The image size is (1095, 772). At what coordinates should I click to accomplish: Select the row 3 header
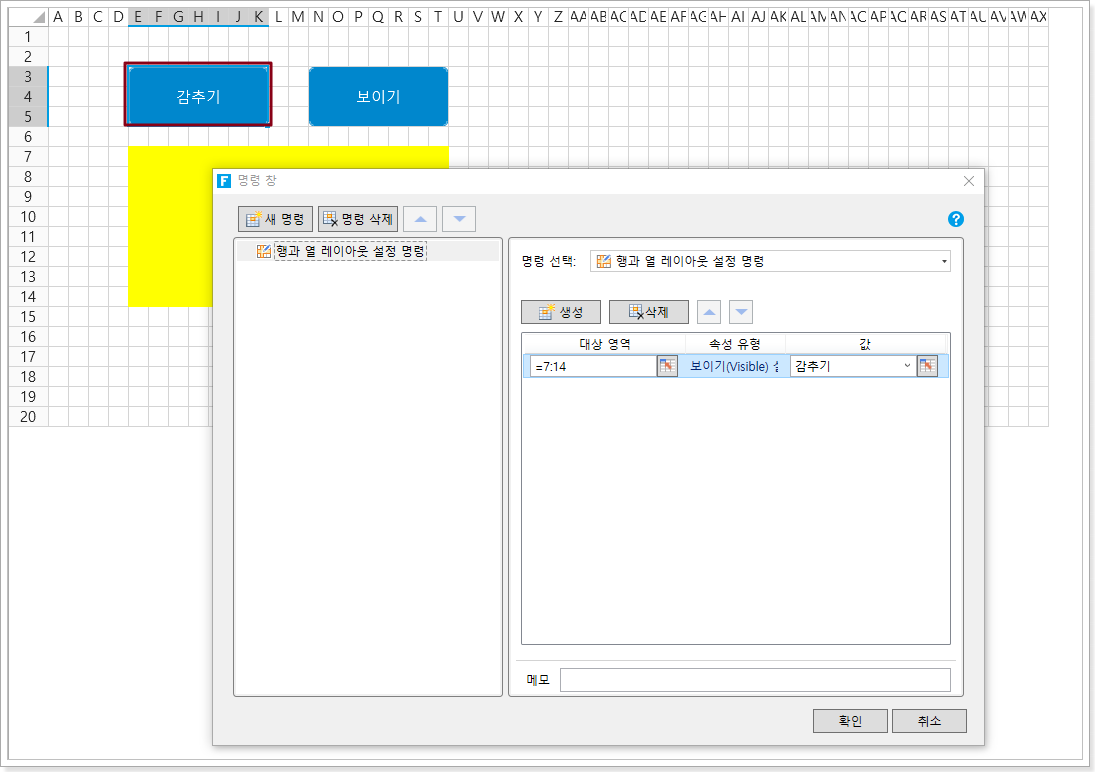[x=28, y=76]
